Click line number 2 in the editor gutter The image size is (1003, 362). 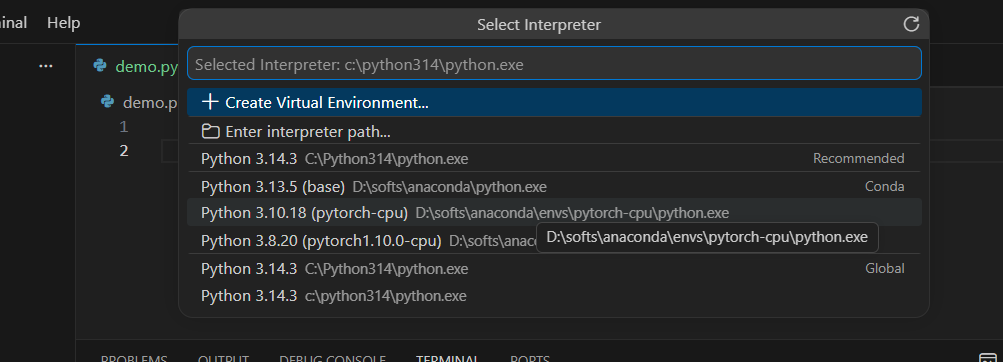pyautogui.click(x=124, y=150)
